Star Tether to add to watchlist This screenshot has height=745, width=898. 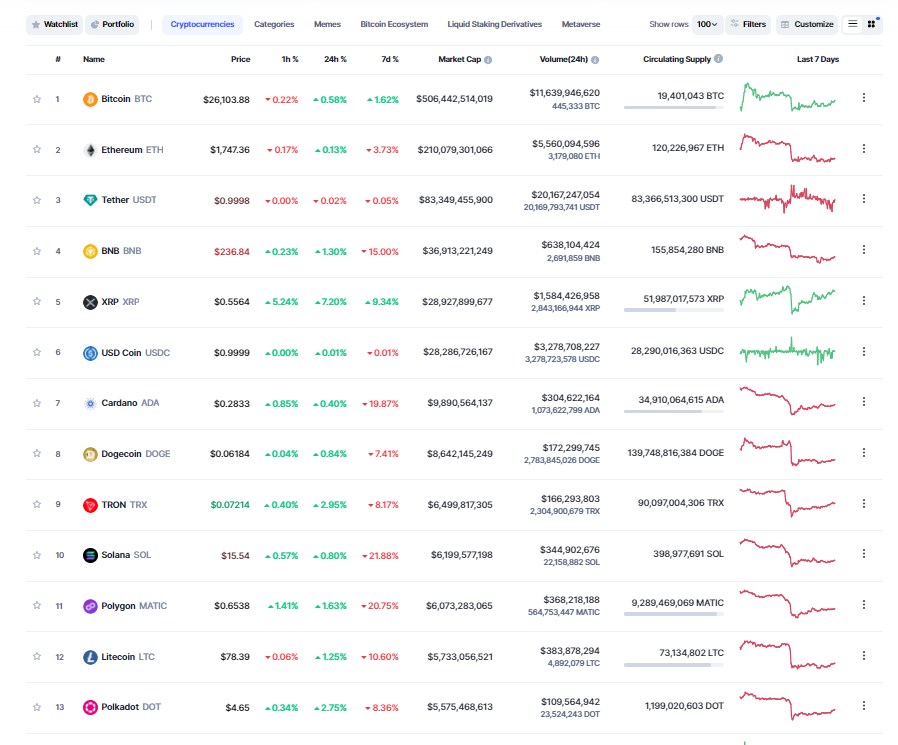37,200
